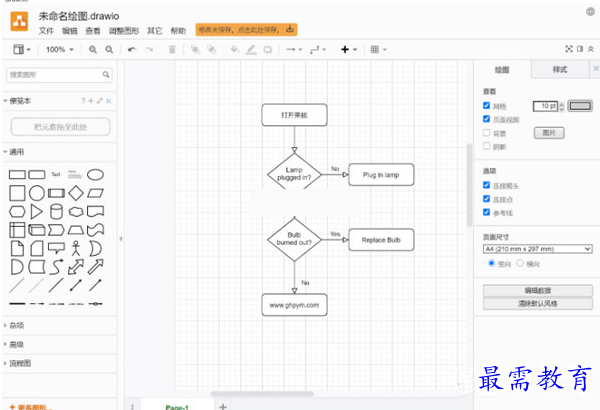Toggle the 连接点 connection points checkbox
600x410 pixels.
tap(486, 199)
